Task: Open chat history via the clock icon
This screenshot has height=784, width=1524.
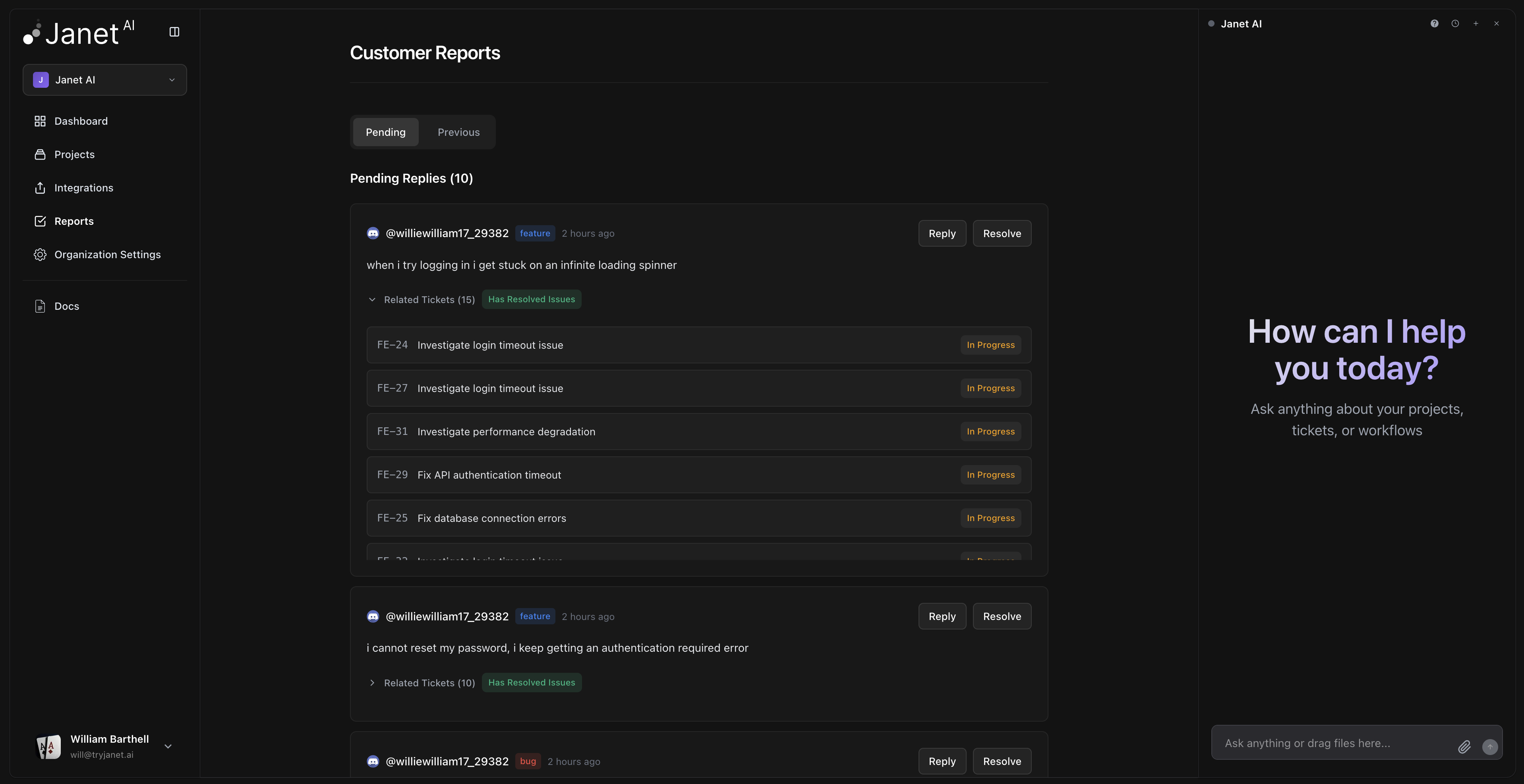Action: pos(1455,24)
